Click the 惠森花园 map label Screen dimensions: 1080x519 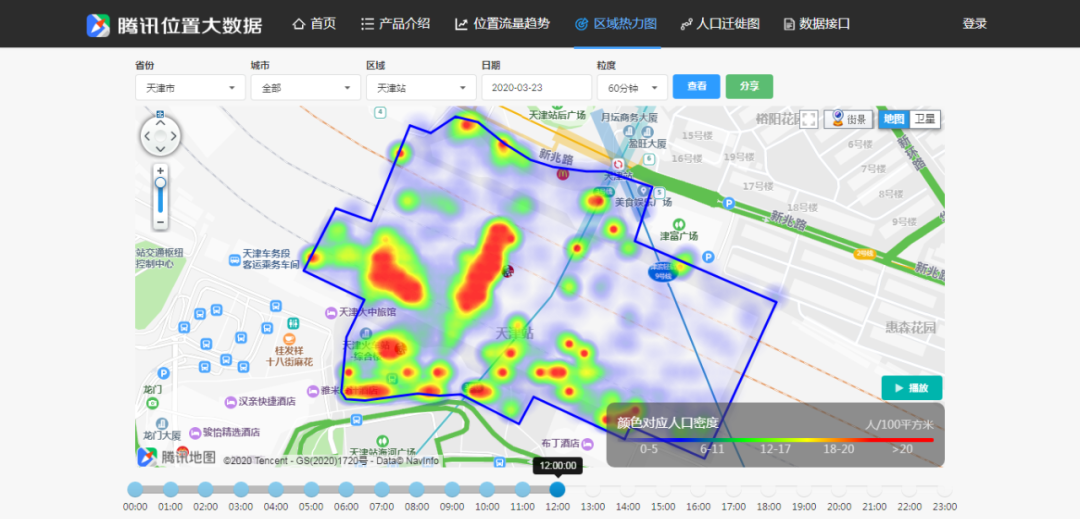[911, 328]
